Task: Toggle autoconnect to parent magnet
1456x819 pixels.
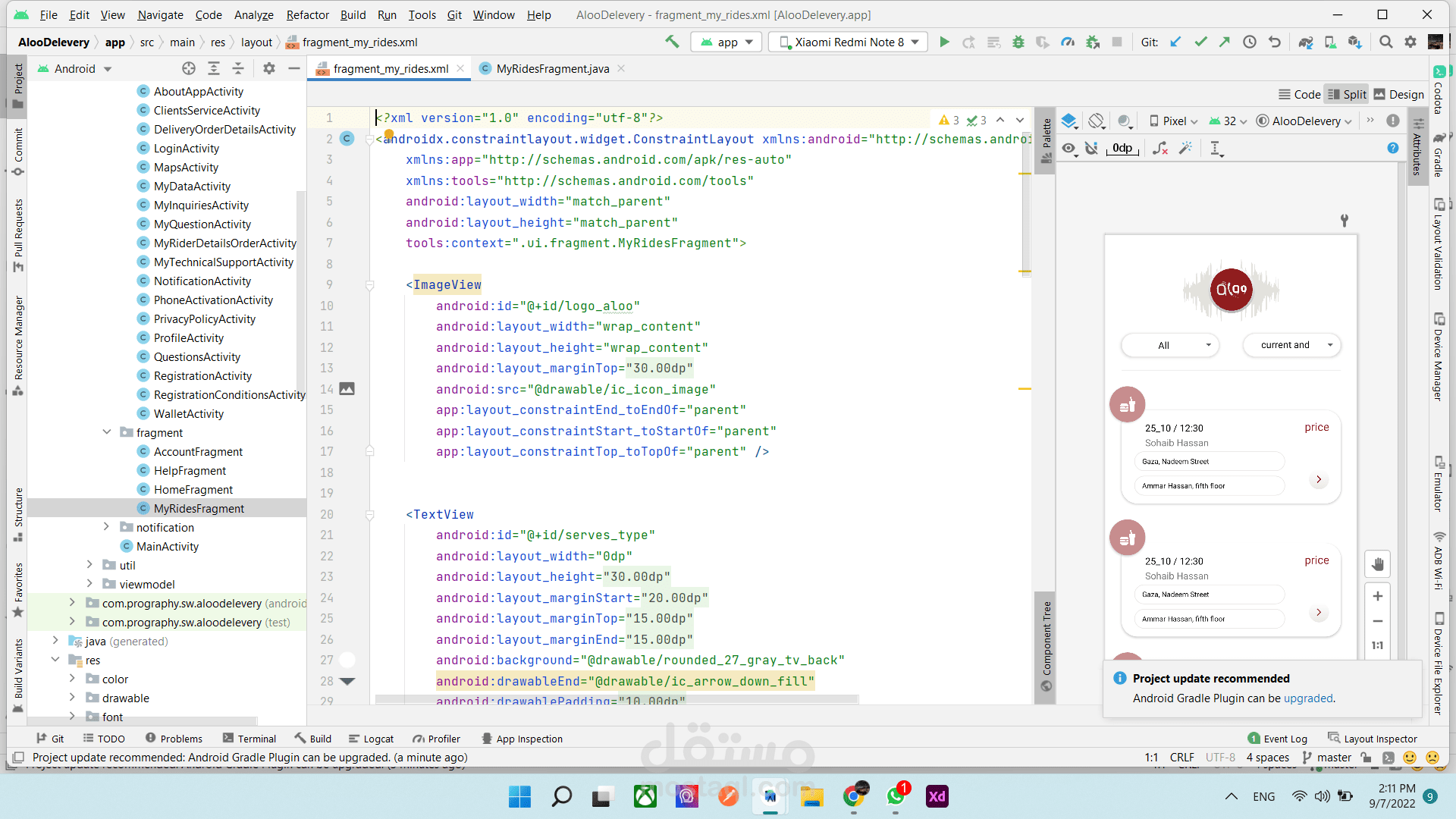Action: click(1092, 149)
